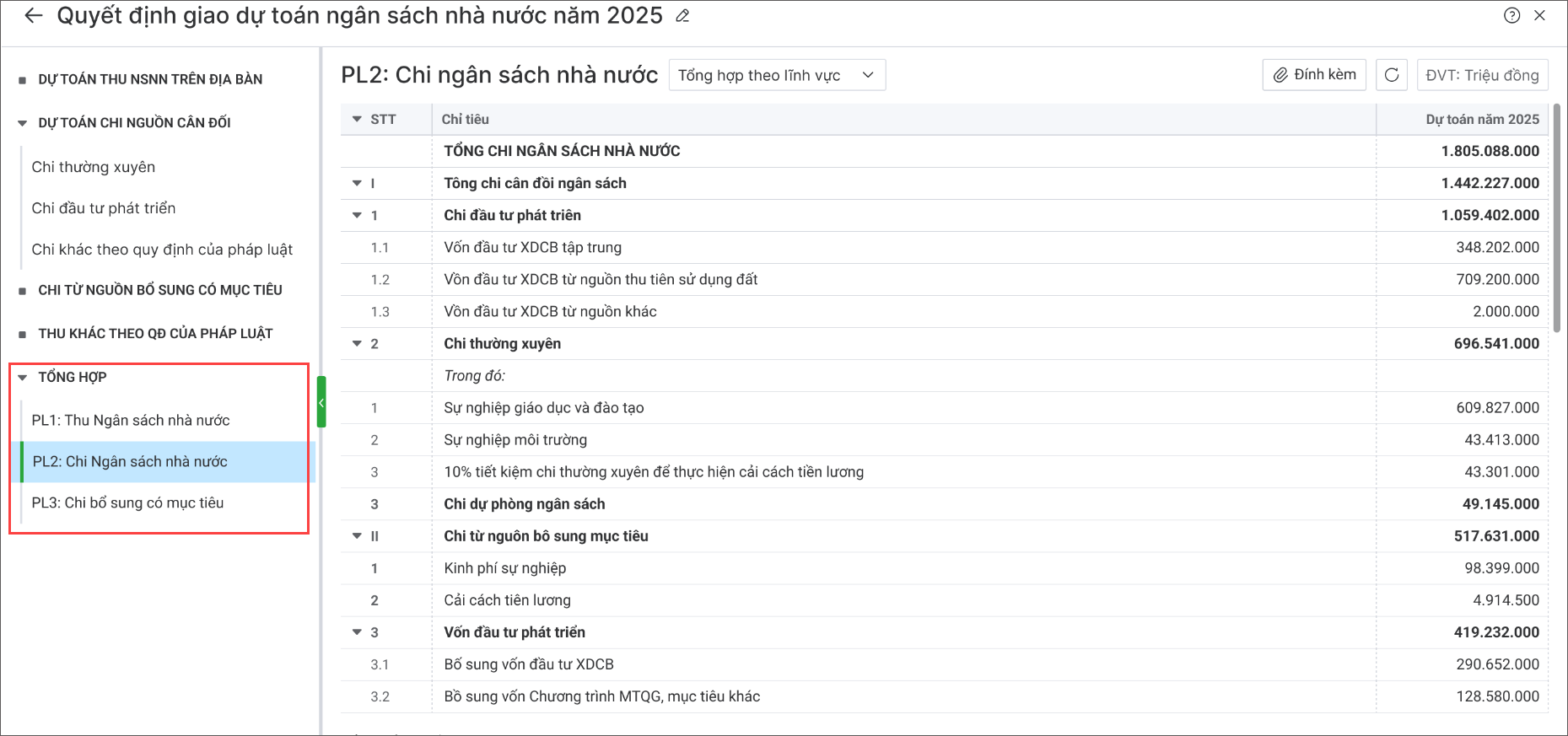Click the vertical scrollbar of the table
The height and width of the screenshot is (736, 1568).
[1556, 219]
